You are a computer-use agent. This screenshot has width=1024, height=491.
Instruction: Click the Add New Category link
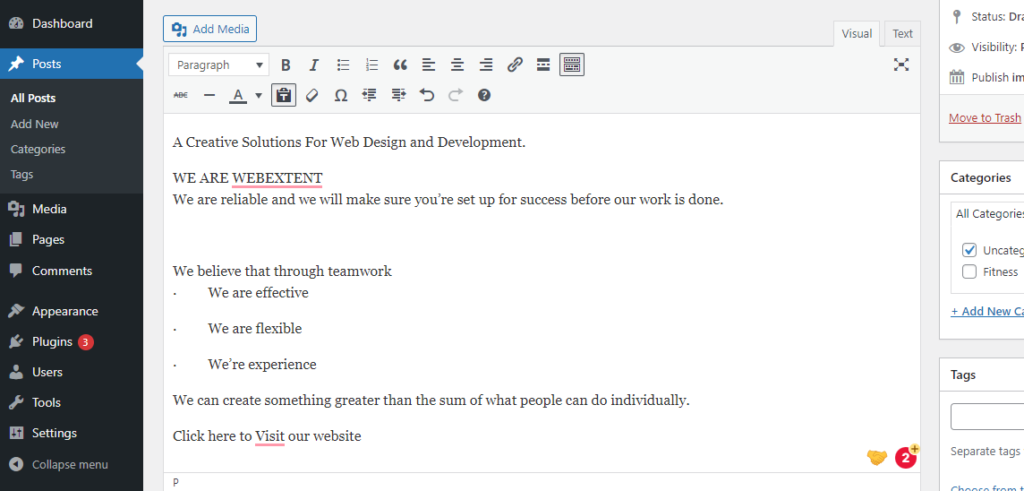[987, 311]
